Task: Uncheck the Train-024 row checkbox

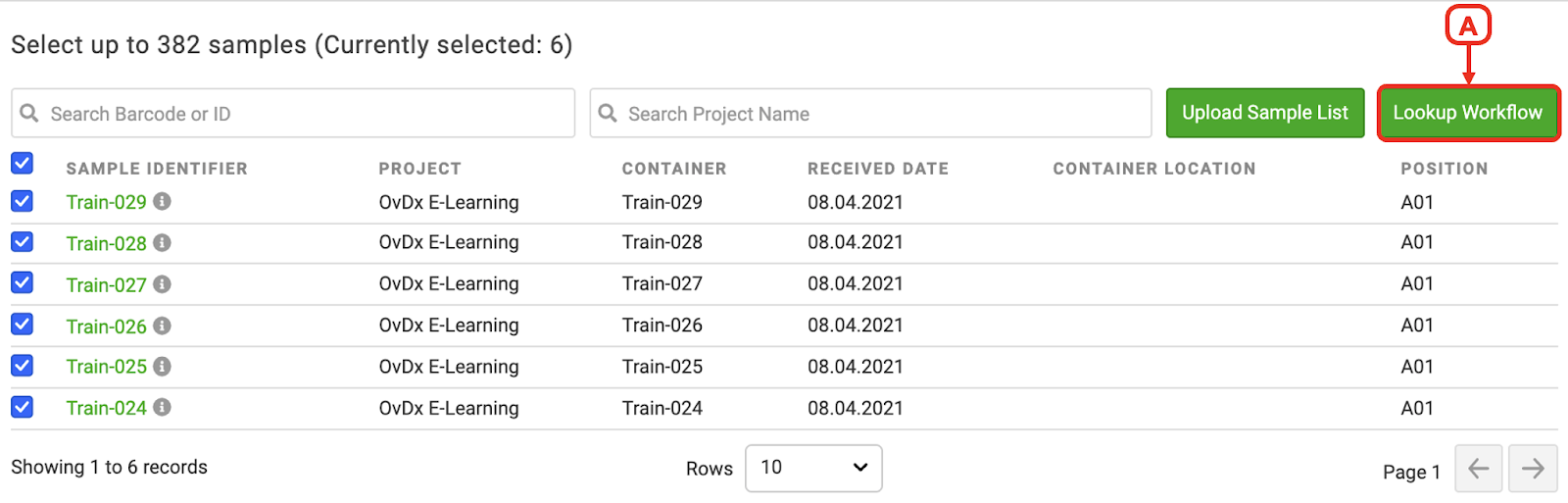Action: (23, 406)
